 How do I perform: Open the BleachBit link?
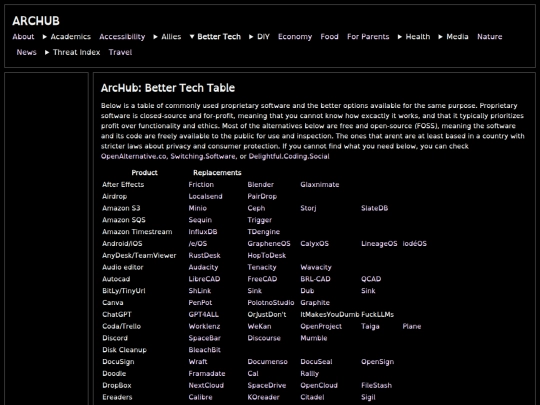[205, 350]
